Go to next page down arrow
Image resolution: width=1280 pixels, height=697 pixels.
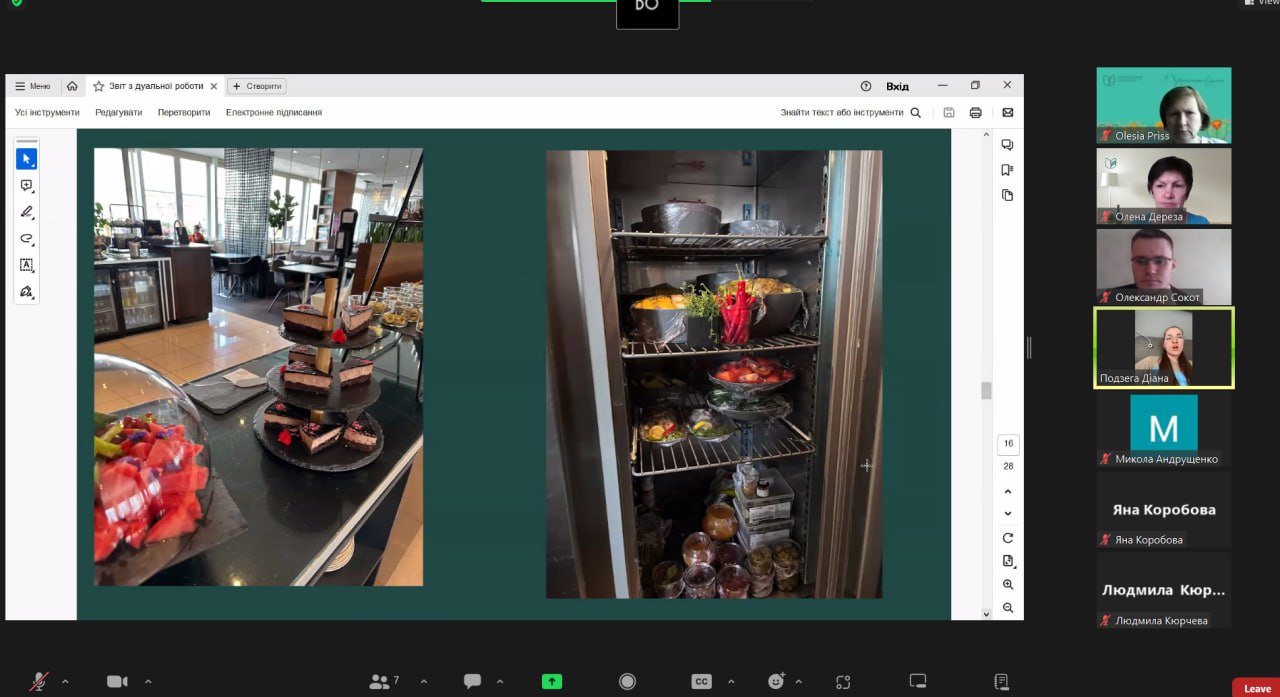[x=1008, y=513]
